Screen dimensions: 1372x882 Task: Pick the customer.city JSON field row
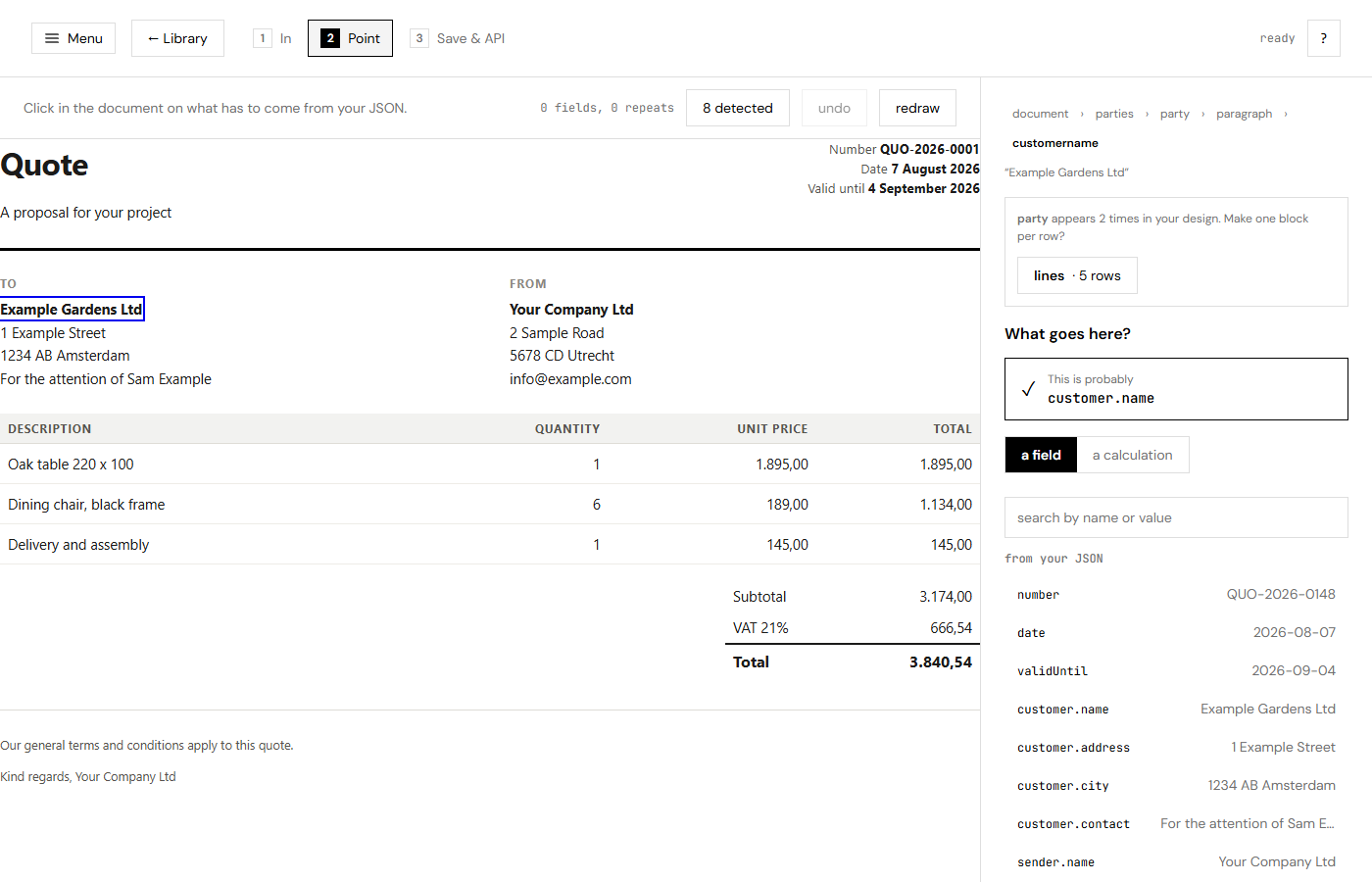tap(1176, 786)
